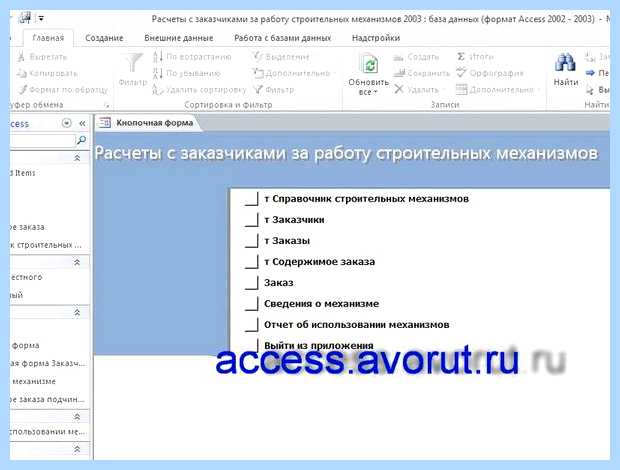Click Create record (Создать)
620x470 pixels.
tap(416, 57)
